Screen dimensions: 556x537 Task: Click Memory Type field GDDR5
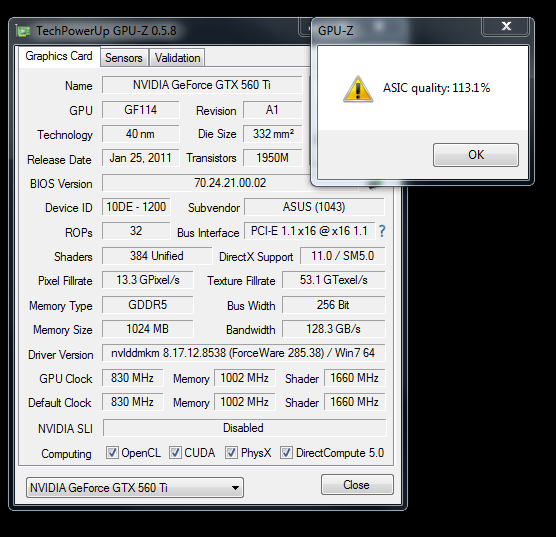coord(148,305)
